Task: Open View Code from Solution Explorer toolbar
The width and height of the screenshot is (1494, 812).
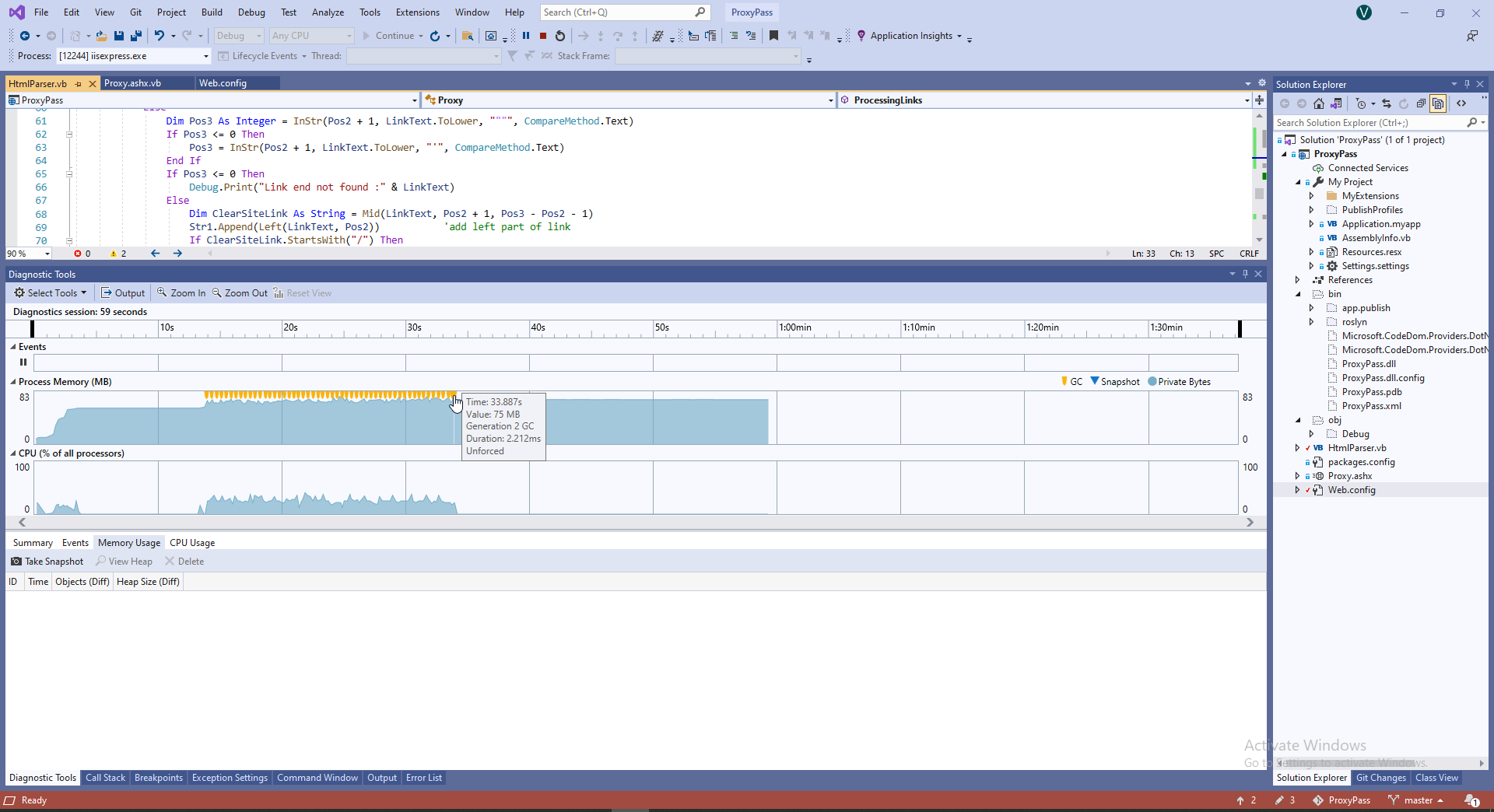Action: coord(1461,103)
